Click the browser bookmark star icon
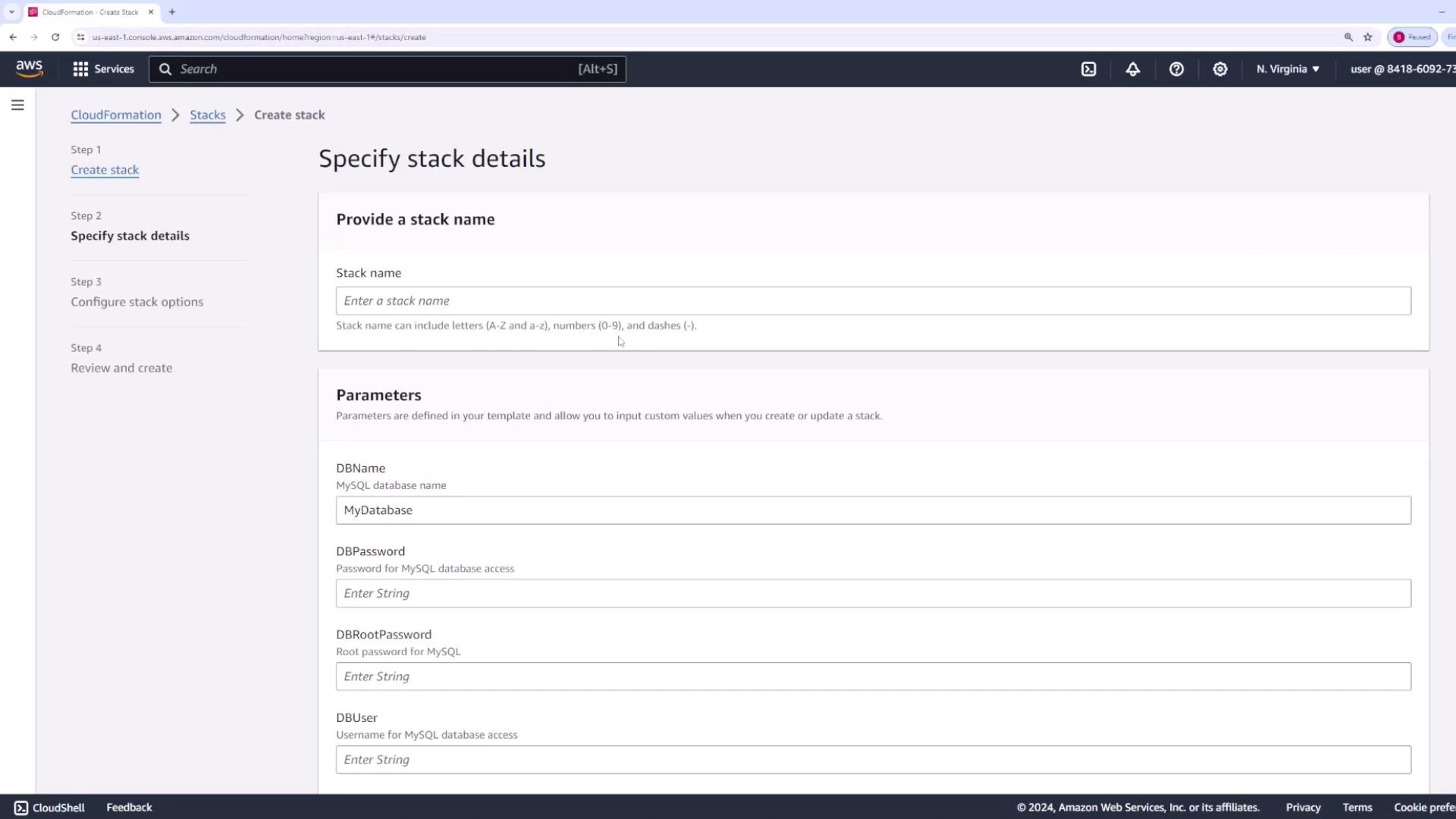1456x819 pixels. coord(1368,37)
